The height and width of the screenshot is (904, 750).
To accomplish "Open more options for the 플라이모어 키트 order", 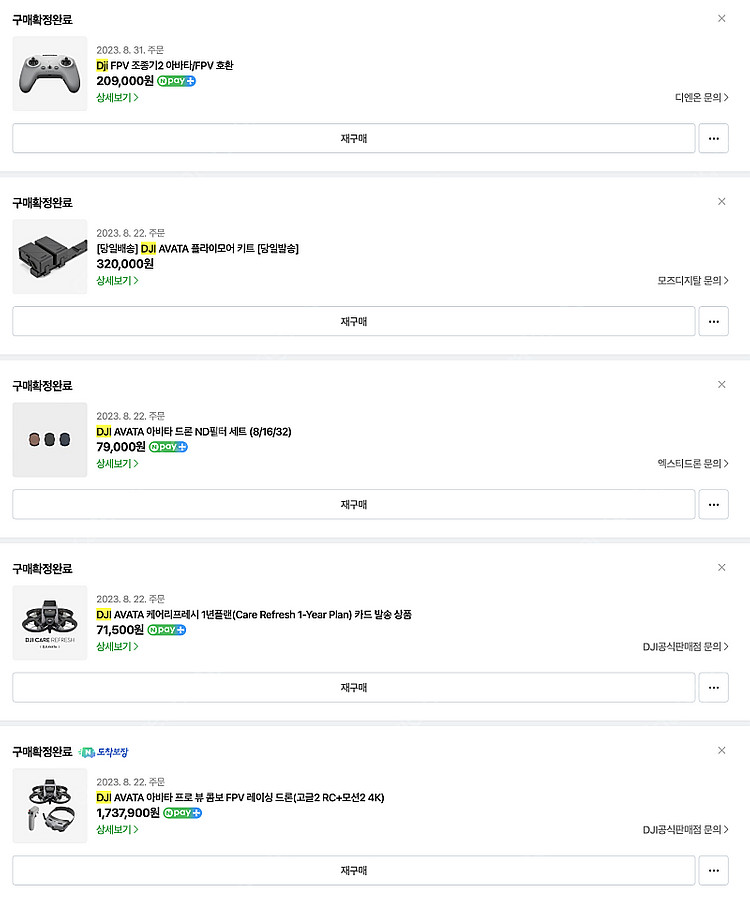I will click(x=713, y=322).
